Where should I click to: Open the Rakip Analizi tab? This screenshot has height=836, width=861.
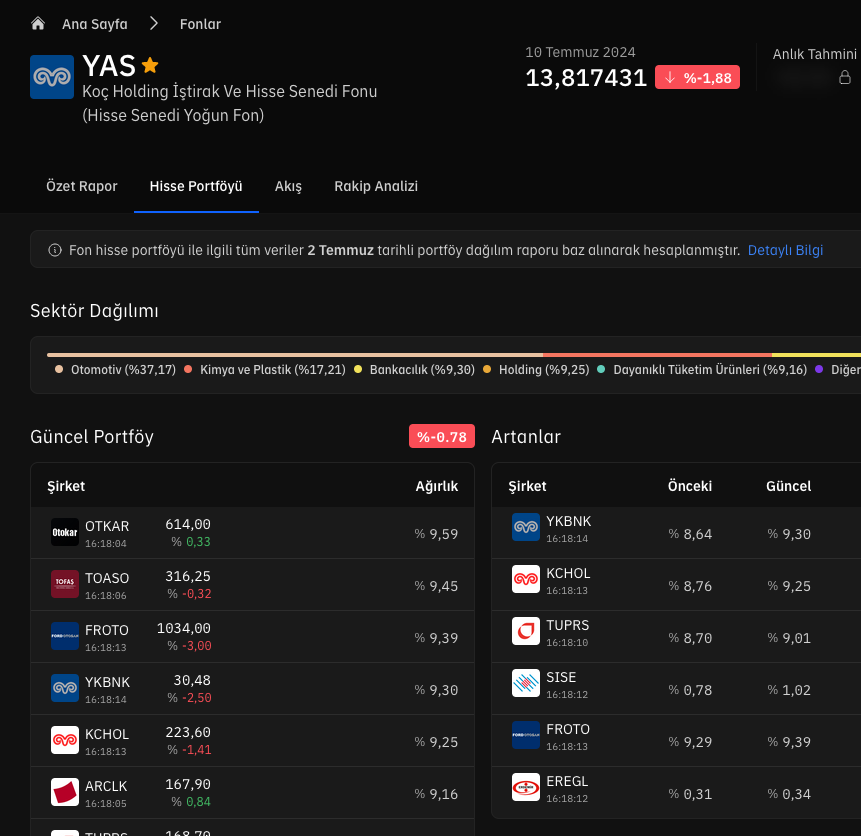pos(376,186)
